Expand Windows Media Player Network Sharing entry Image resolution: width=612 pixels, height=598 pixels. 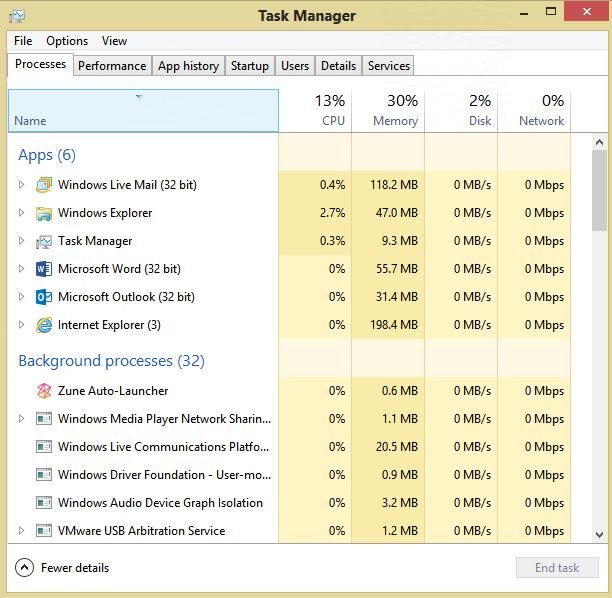pyautogui.click(x=21, y=418)
